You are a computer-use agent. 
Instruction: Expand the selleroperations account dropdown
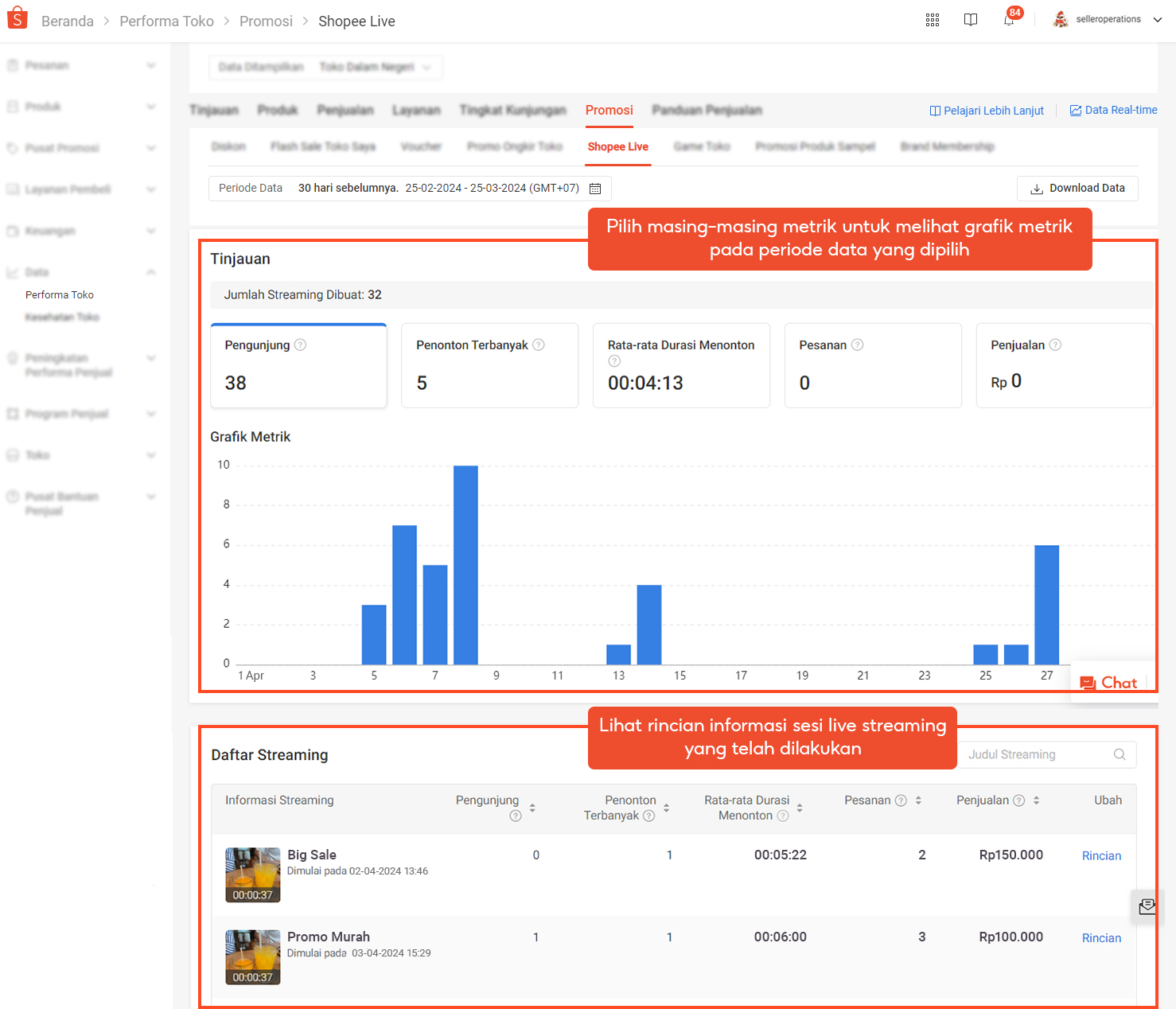[x=1158, y=20]
